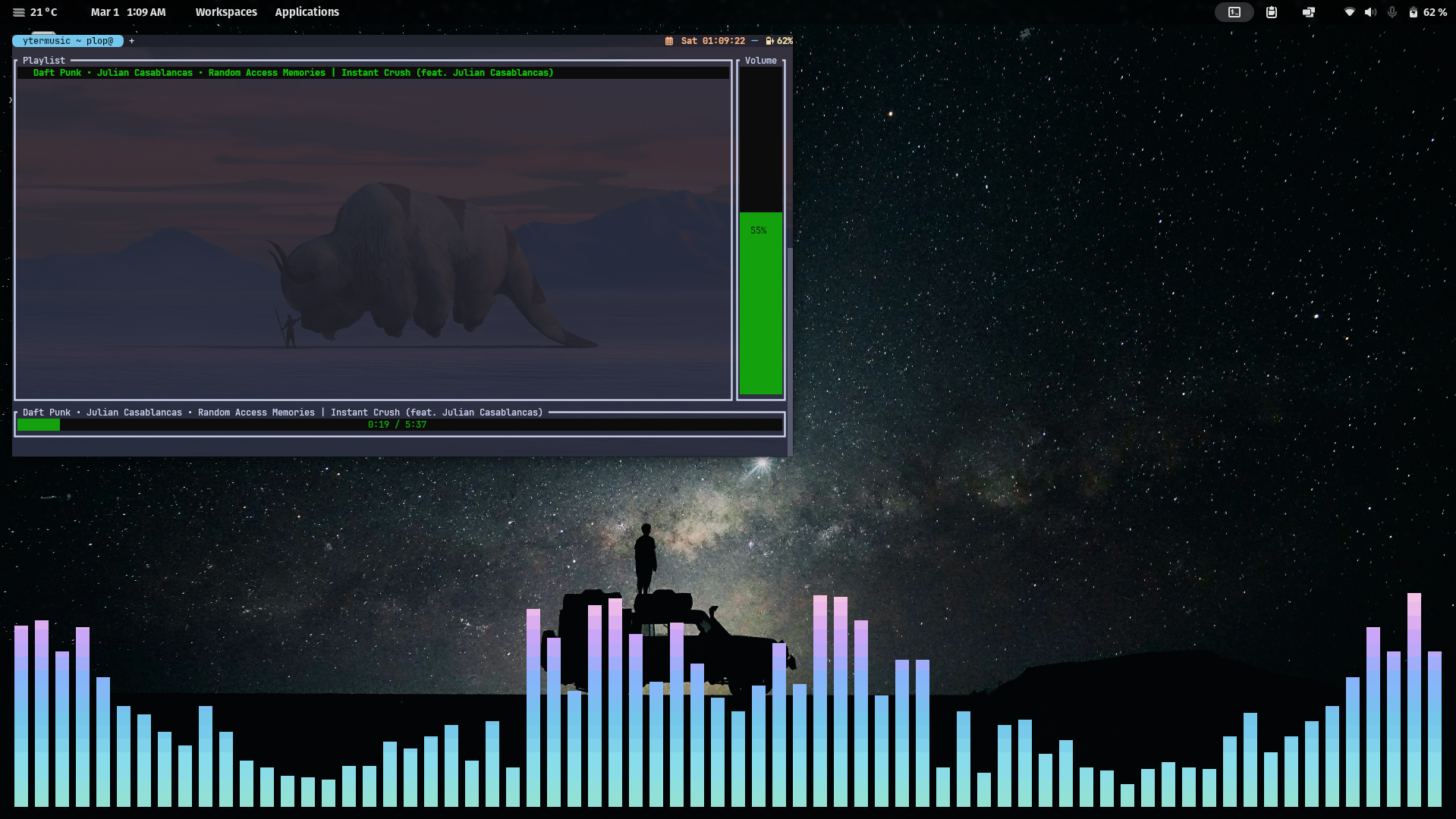Click the microphone icon in the top panel

click(1392, 12)
